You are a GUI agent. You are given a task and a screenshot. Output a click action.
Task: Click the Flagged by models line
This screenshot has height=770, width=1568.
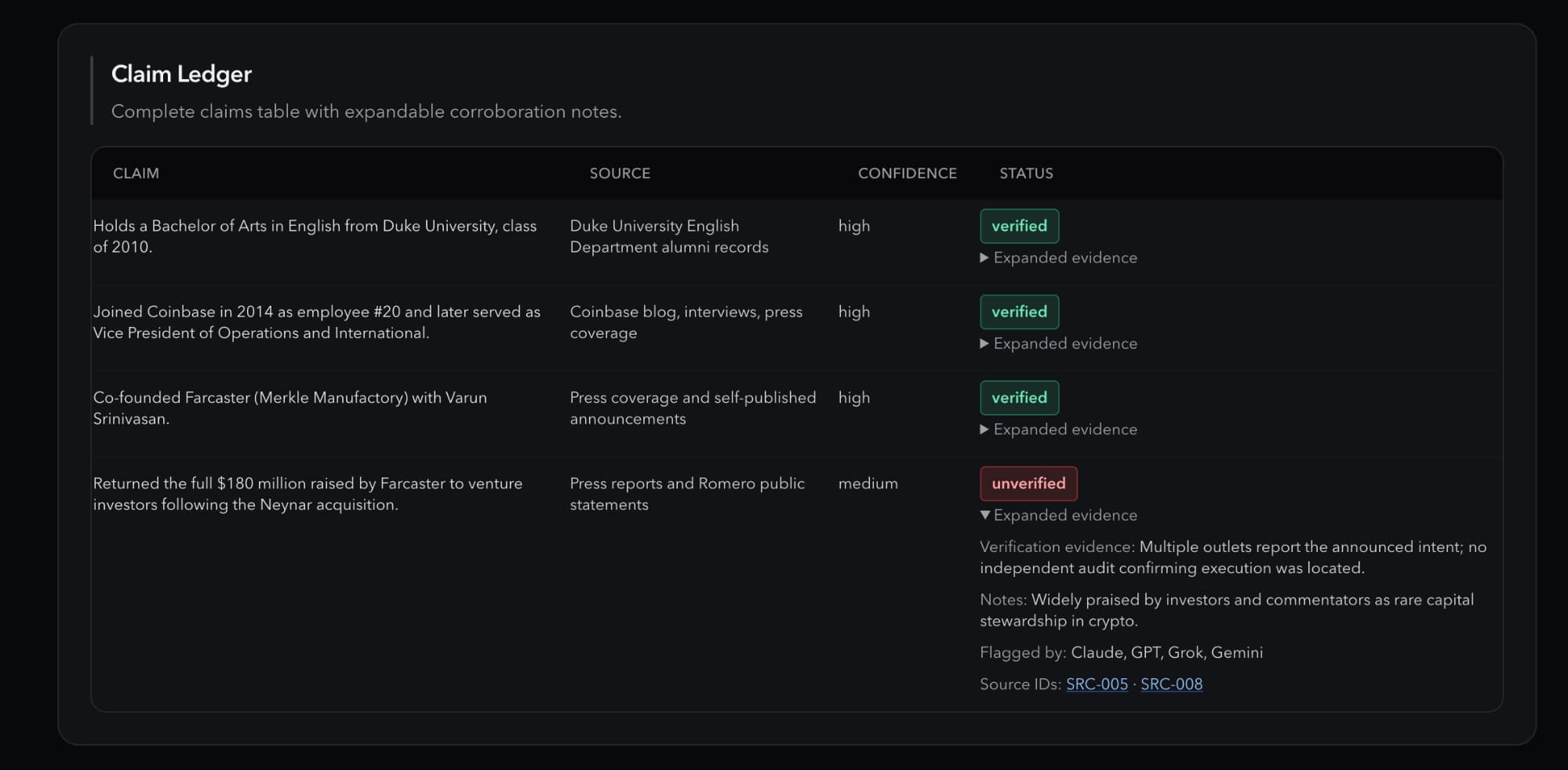(x=1121, y=652)
